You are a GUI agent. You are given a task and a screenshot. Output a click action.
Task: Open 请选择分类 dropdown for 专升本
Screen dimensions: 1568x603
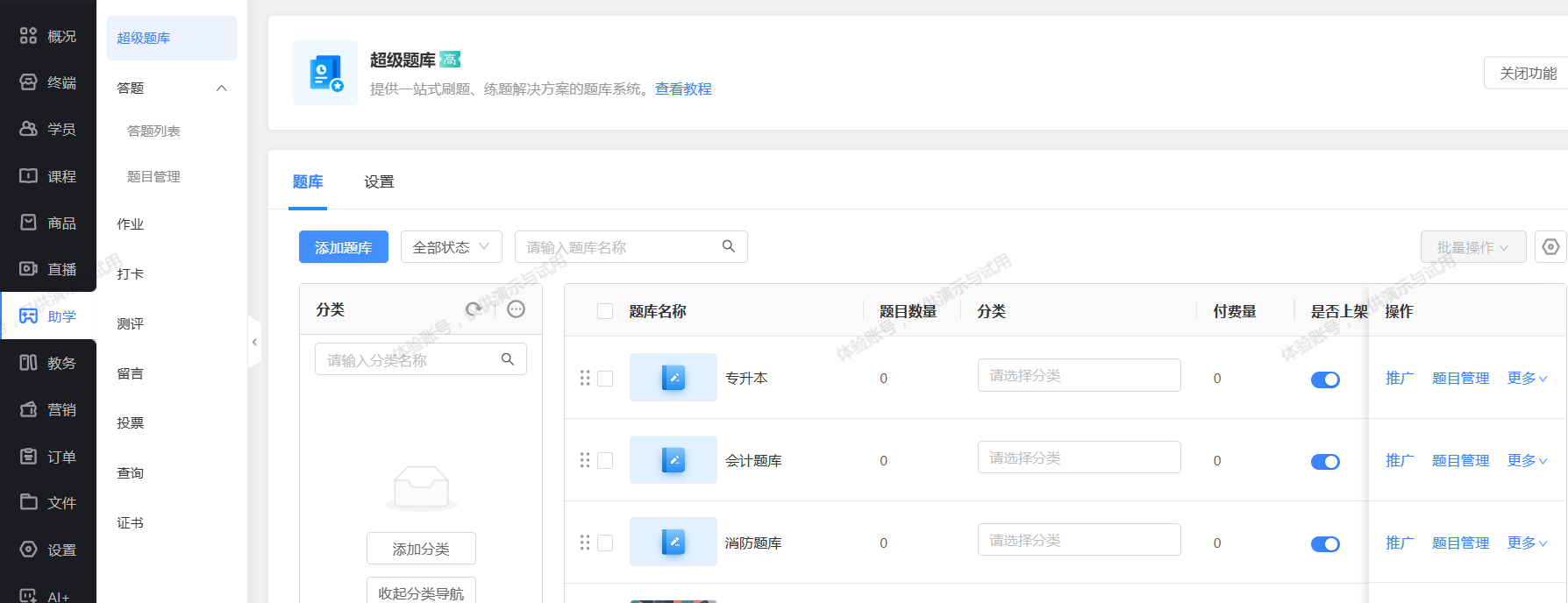pos(1080,375)
